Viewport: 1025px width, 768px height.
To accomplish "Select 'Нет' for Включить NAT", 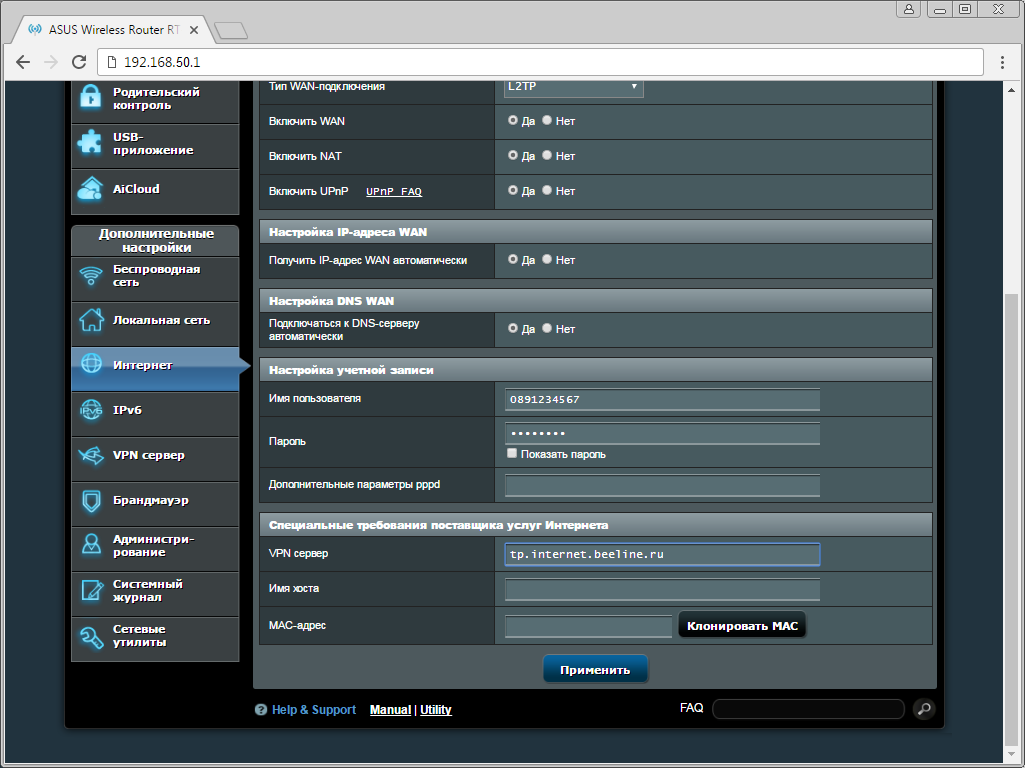I will pyautogui.click(x=547, y=156).
